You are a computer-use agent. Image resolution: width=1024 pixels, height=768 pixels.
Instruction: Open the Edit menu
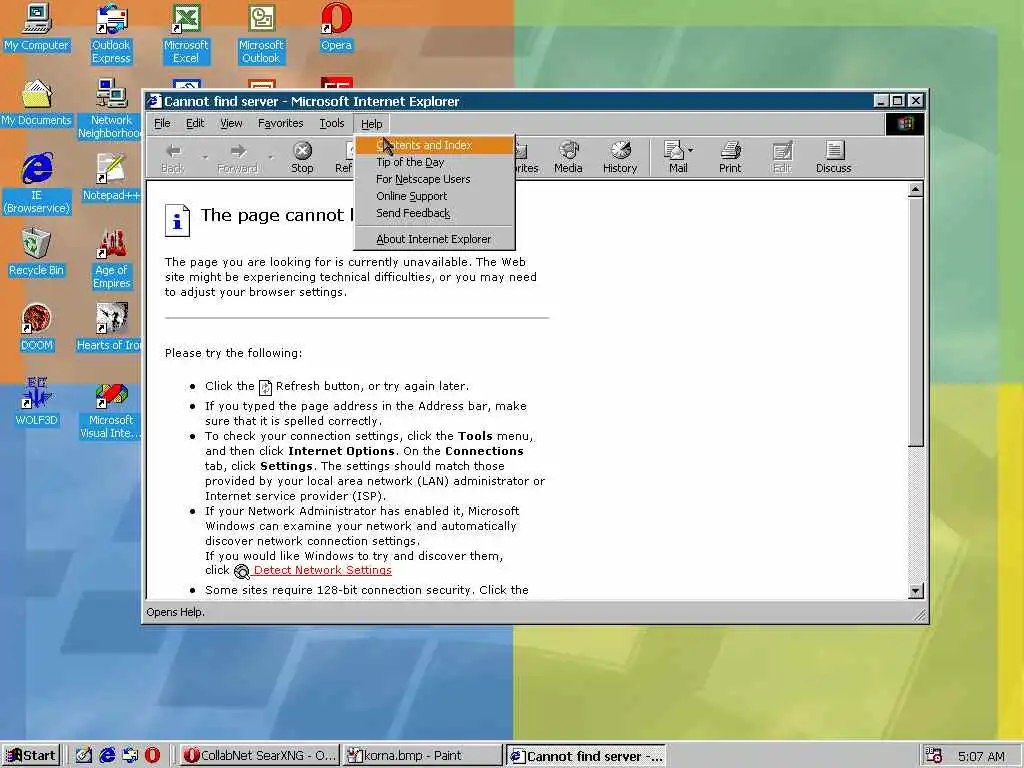point(195,123)
